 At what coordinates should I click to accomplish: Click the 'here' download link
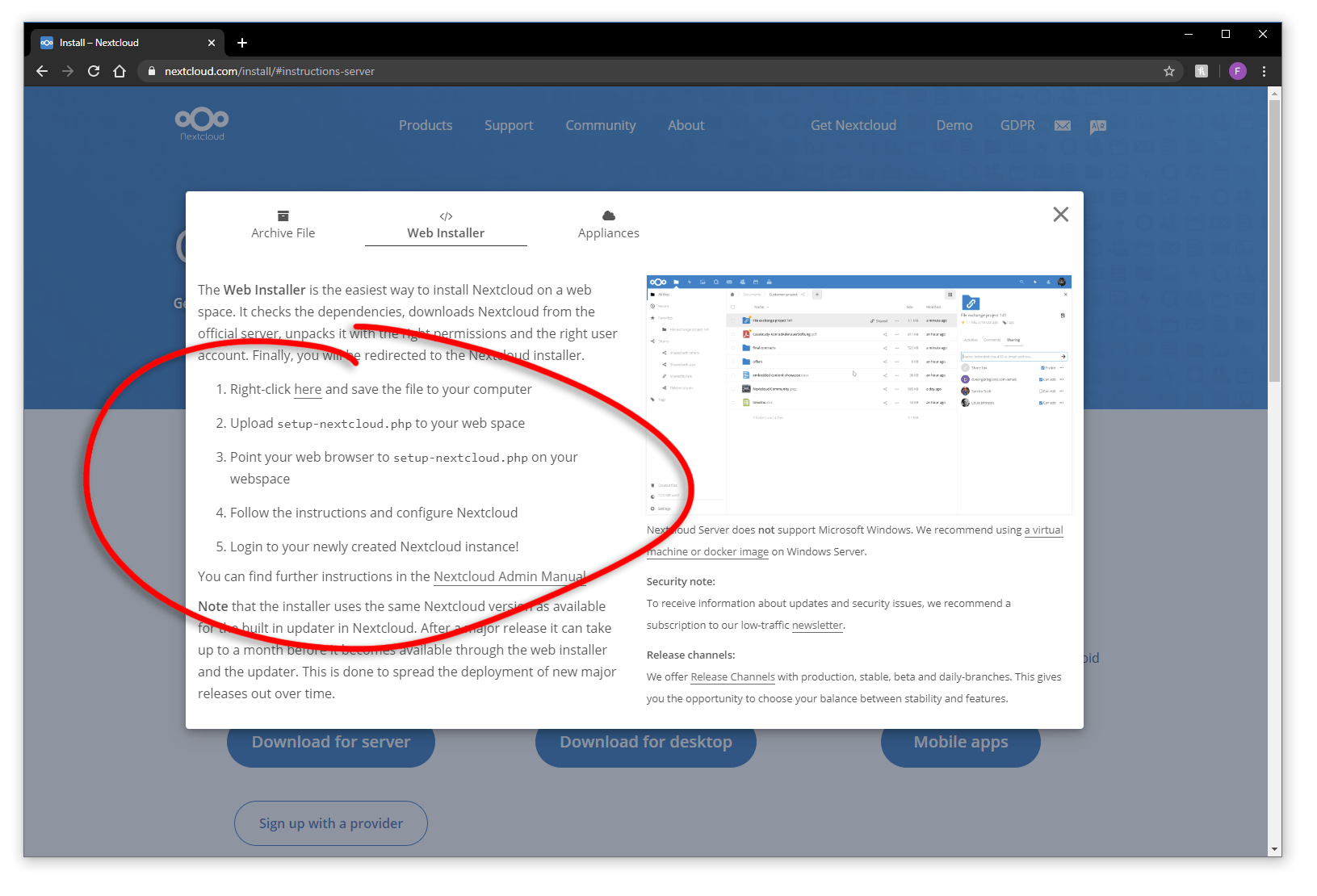pyautogui.click(x=308, y=389)
